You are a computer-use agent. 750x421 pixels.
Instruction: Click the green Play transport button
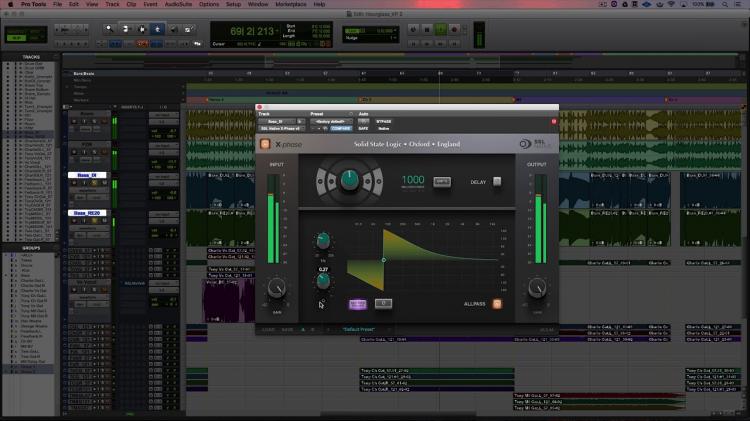point(441,29)
